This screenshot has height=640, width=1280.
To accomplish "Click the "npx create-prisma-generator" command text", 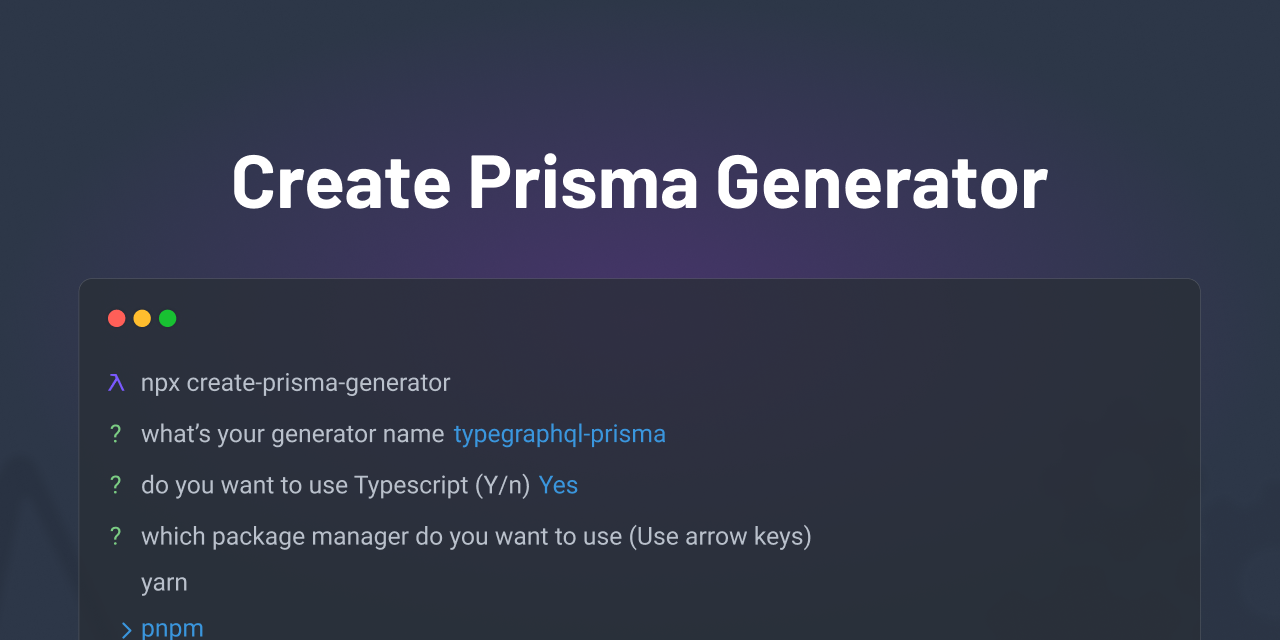I will (295, 383).
